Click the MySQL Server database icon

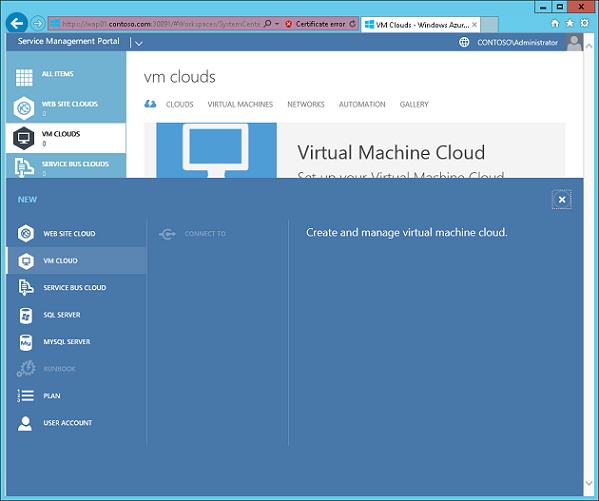tap(26, 342)
